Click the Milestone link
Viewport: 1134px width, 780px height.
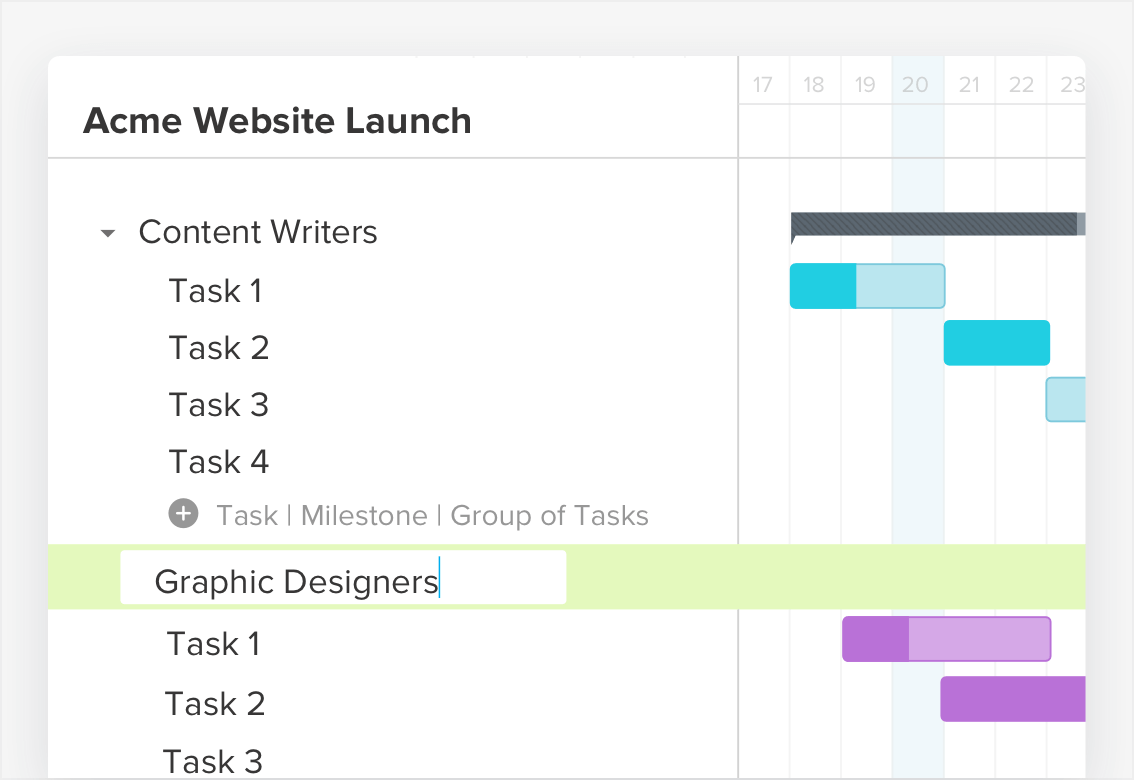364,515
